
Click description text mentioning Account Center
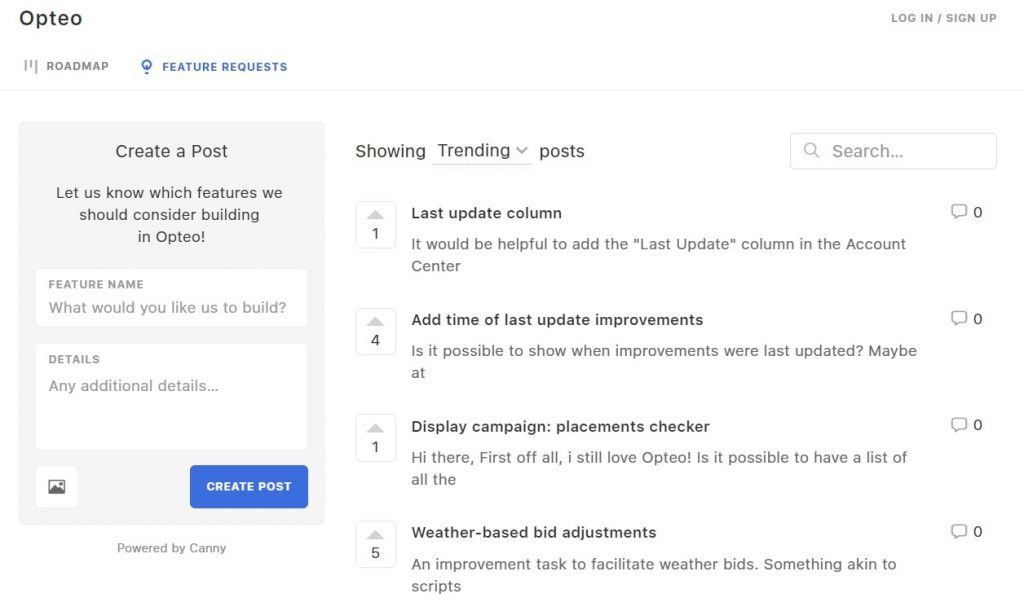(x=658, y=255)
